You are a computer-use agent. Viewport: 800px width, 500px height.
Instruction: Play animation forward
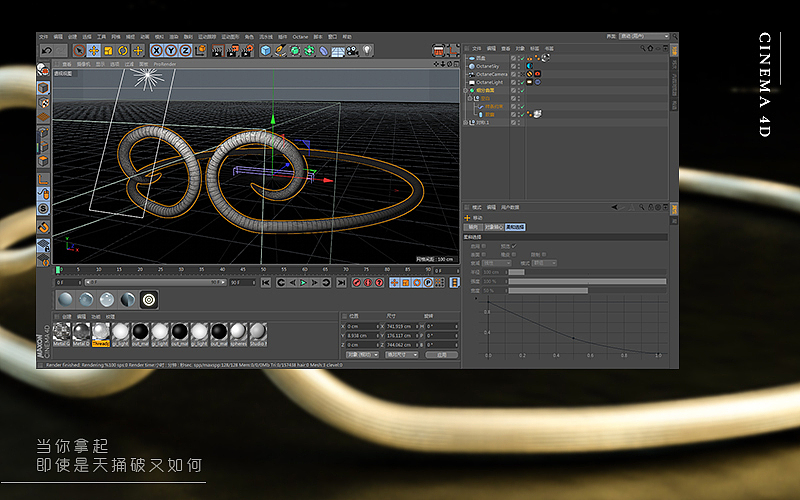(303, 282)
